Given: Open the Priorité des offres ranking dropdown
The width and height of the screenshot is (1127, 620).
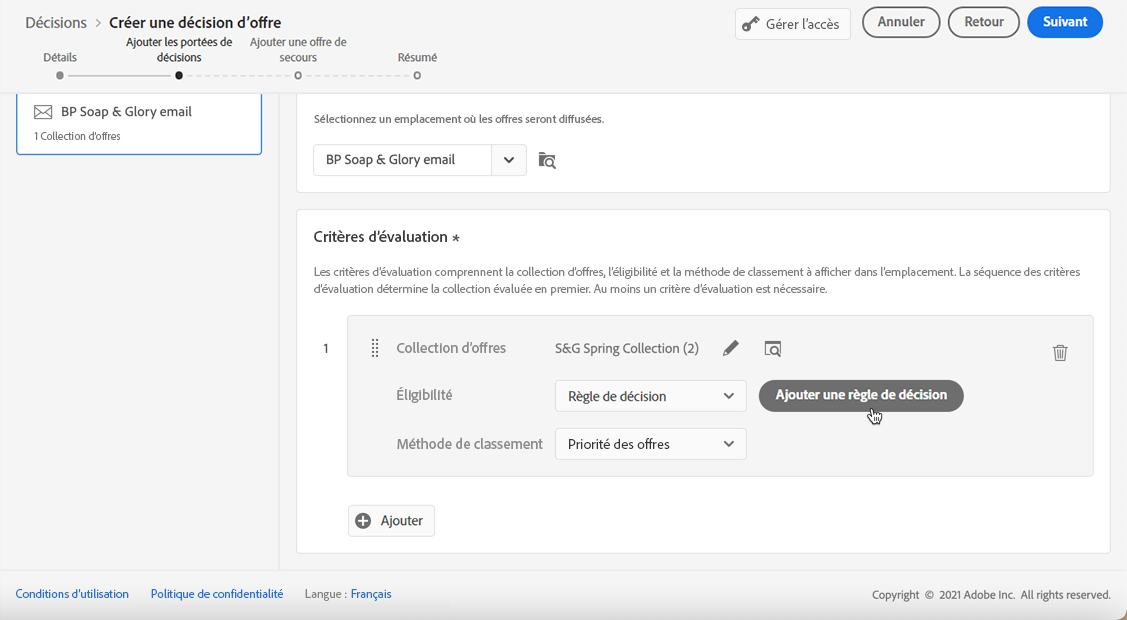Looking at the screenshot, I should [x=650, y=444].
